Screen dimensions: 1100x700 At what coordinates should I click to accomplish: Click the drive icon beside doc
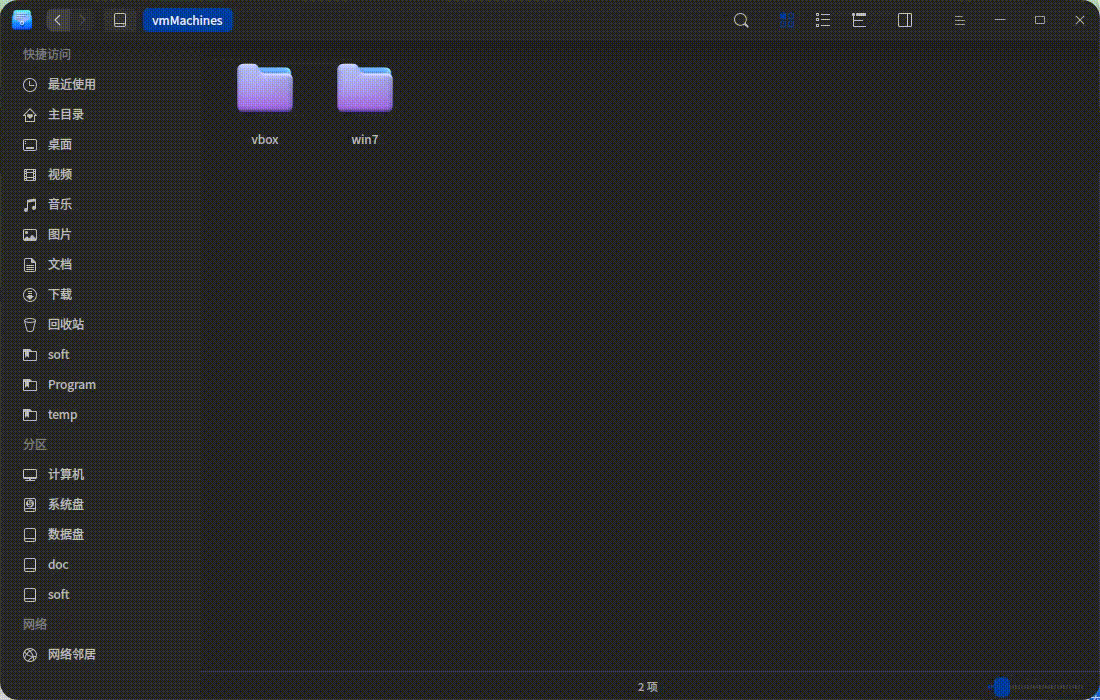(29, 565)
